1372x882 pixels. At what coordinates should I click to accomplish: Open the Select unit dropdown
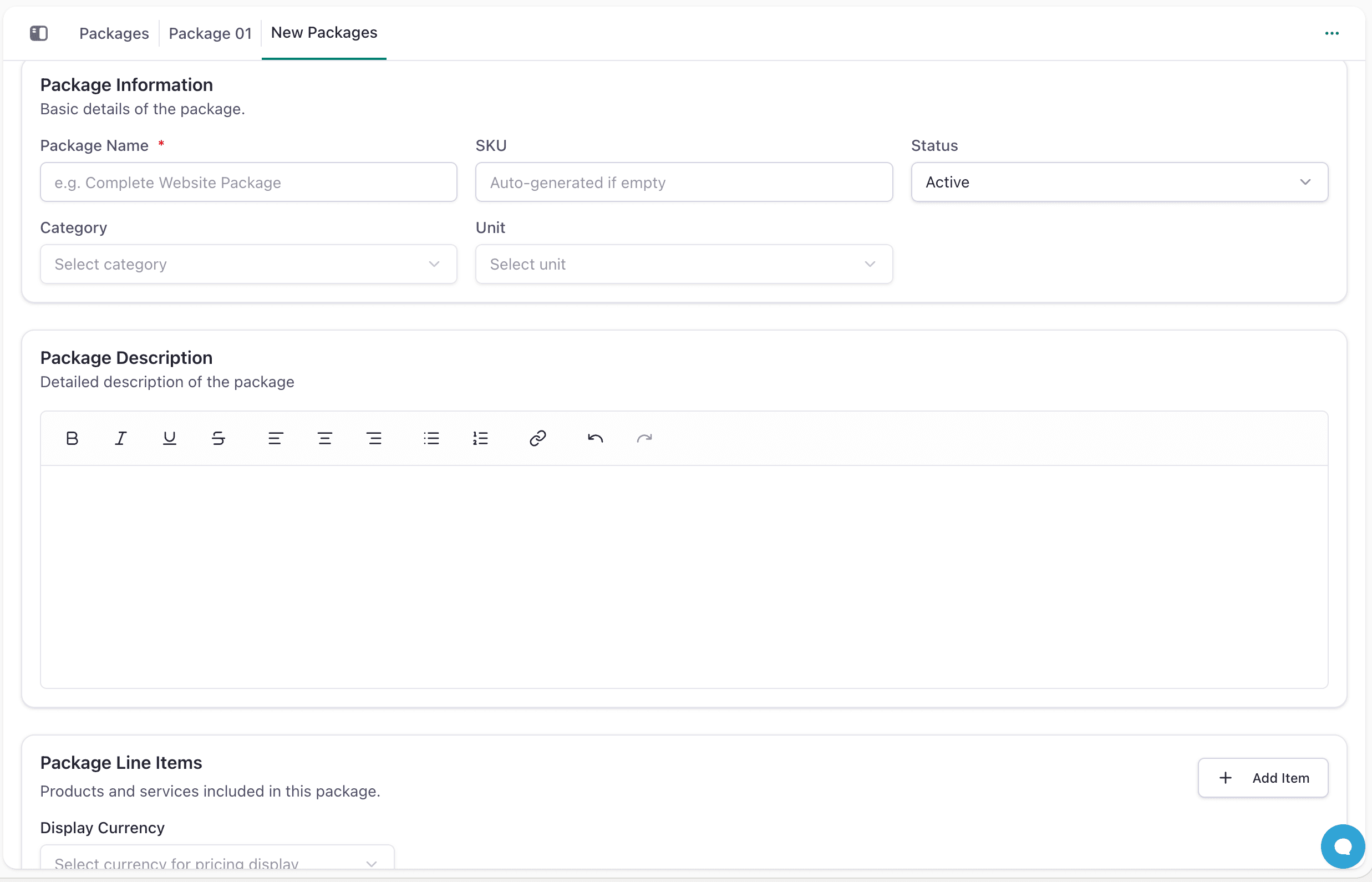click(x=684, y=264)
